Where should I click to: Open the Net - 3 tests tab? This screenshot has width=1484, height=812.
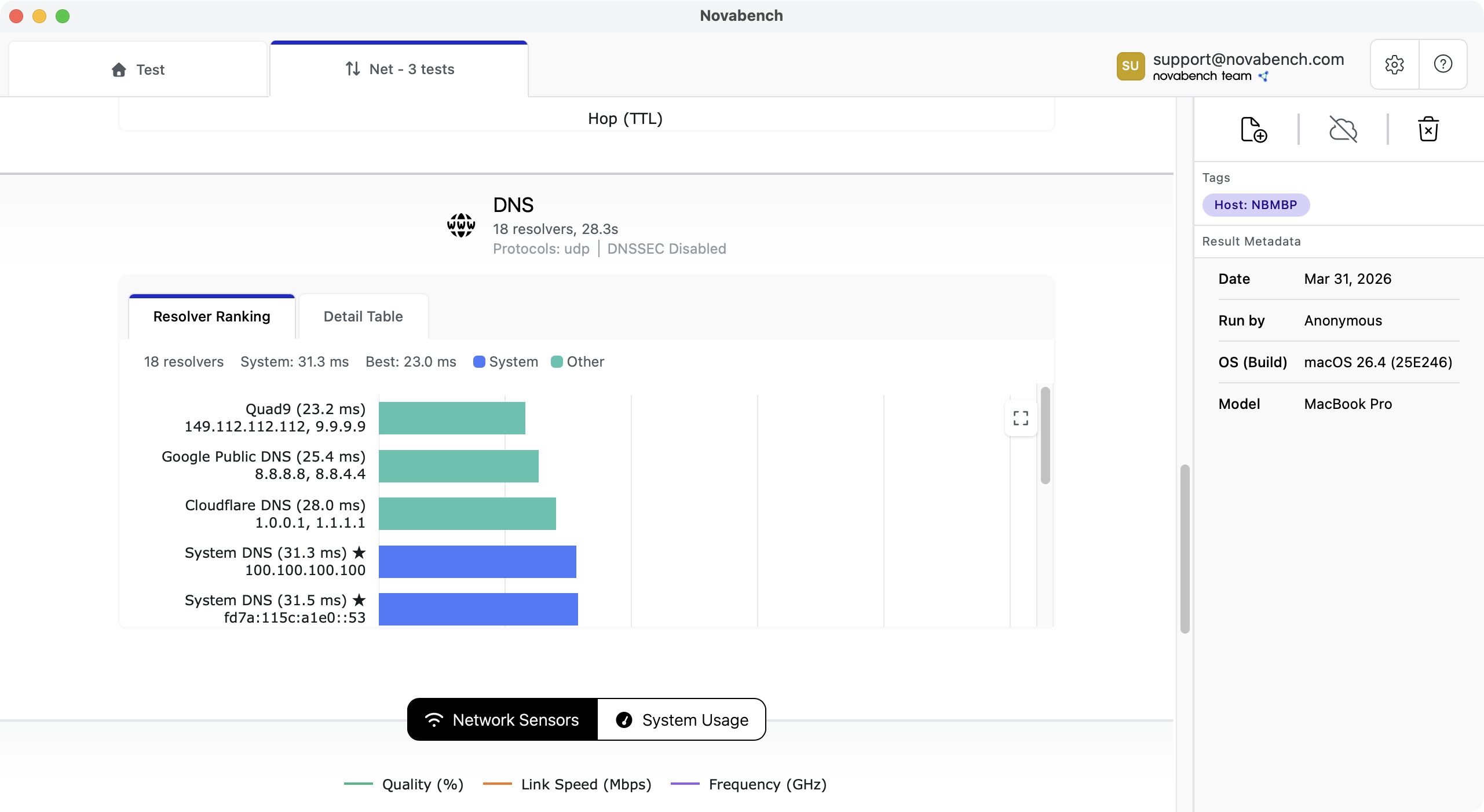point(400,69)
